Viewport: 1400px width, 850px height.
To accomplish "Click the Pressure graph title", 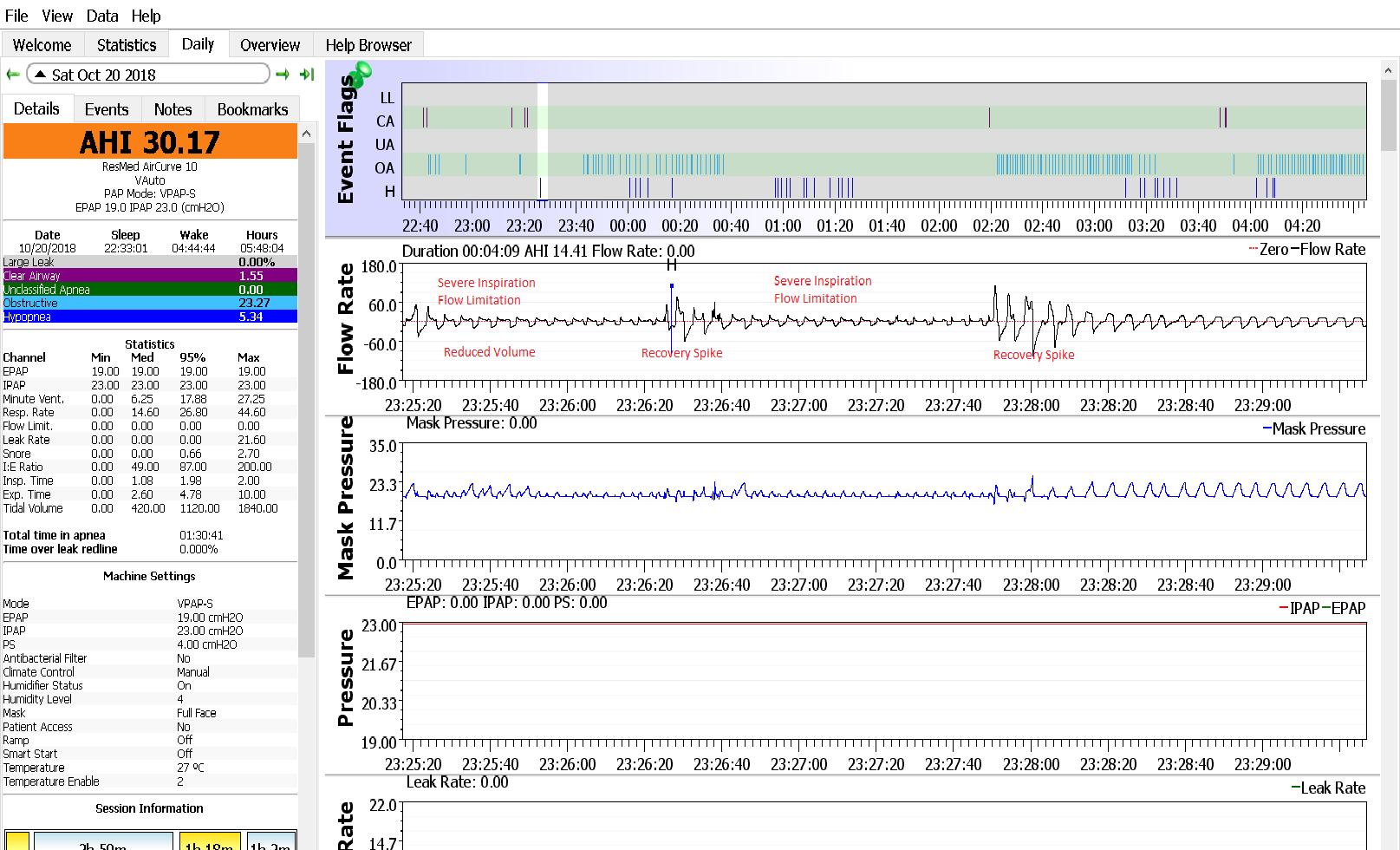I will coord(346,678).
